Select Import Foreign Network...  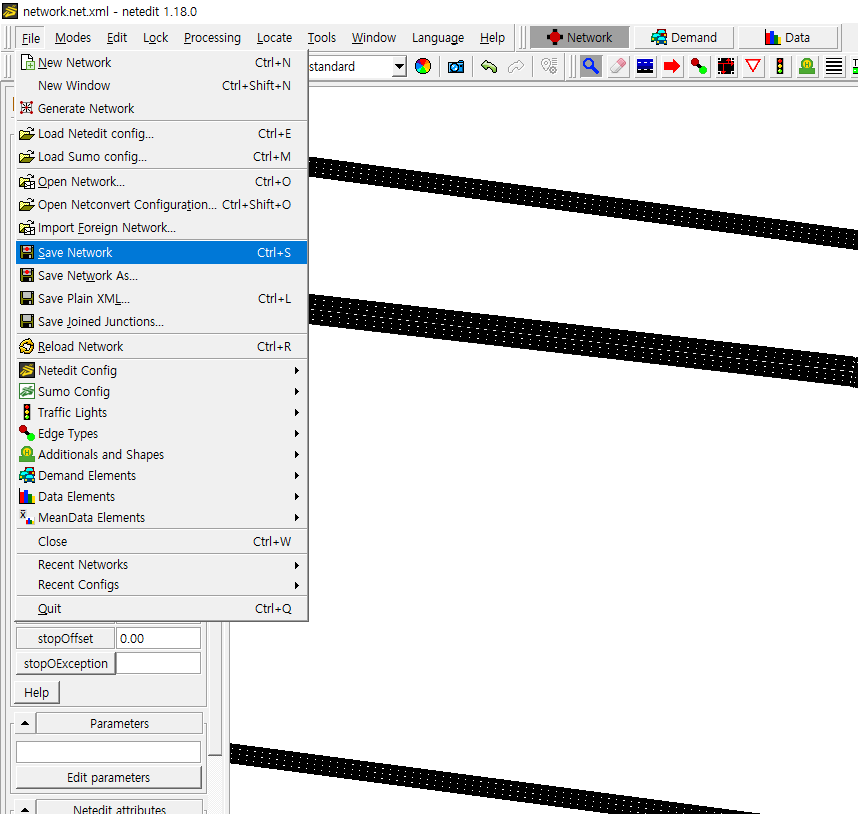tap(162, 228)
